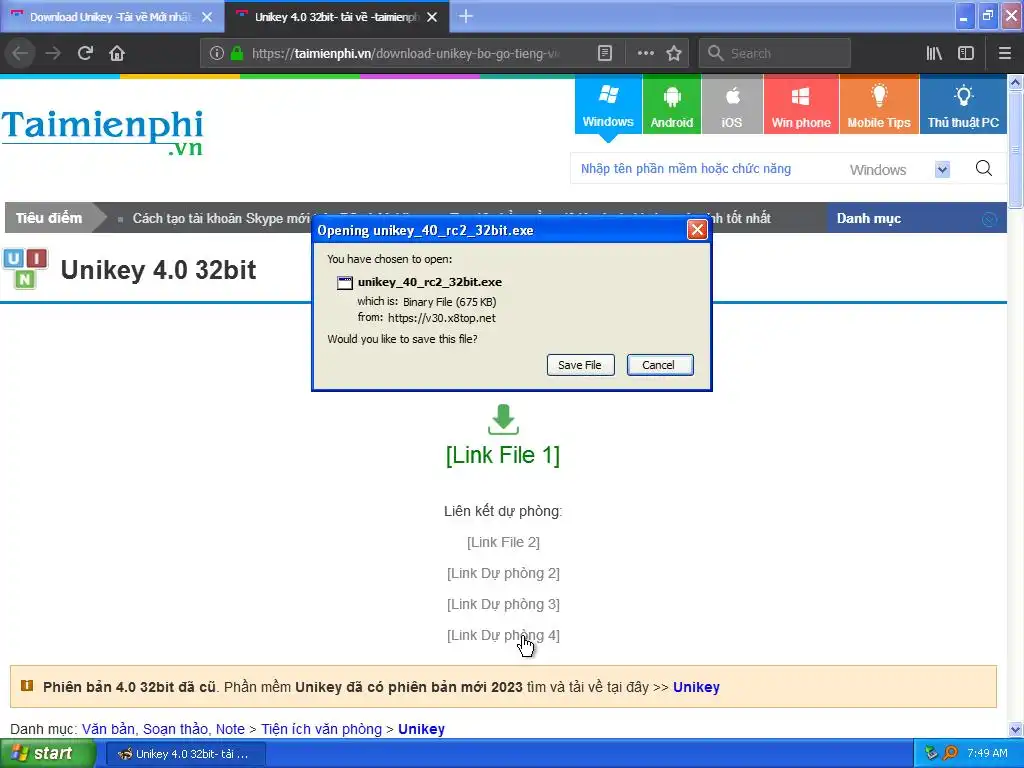The image size is (1024, 768).
Task: Open a new tab with plus button
Action: tap(466, 16)
